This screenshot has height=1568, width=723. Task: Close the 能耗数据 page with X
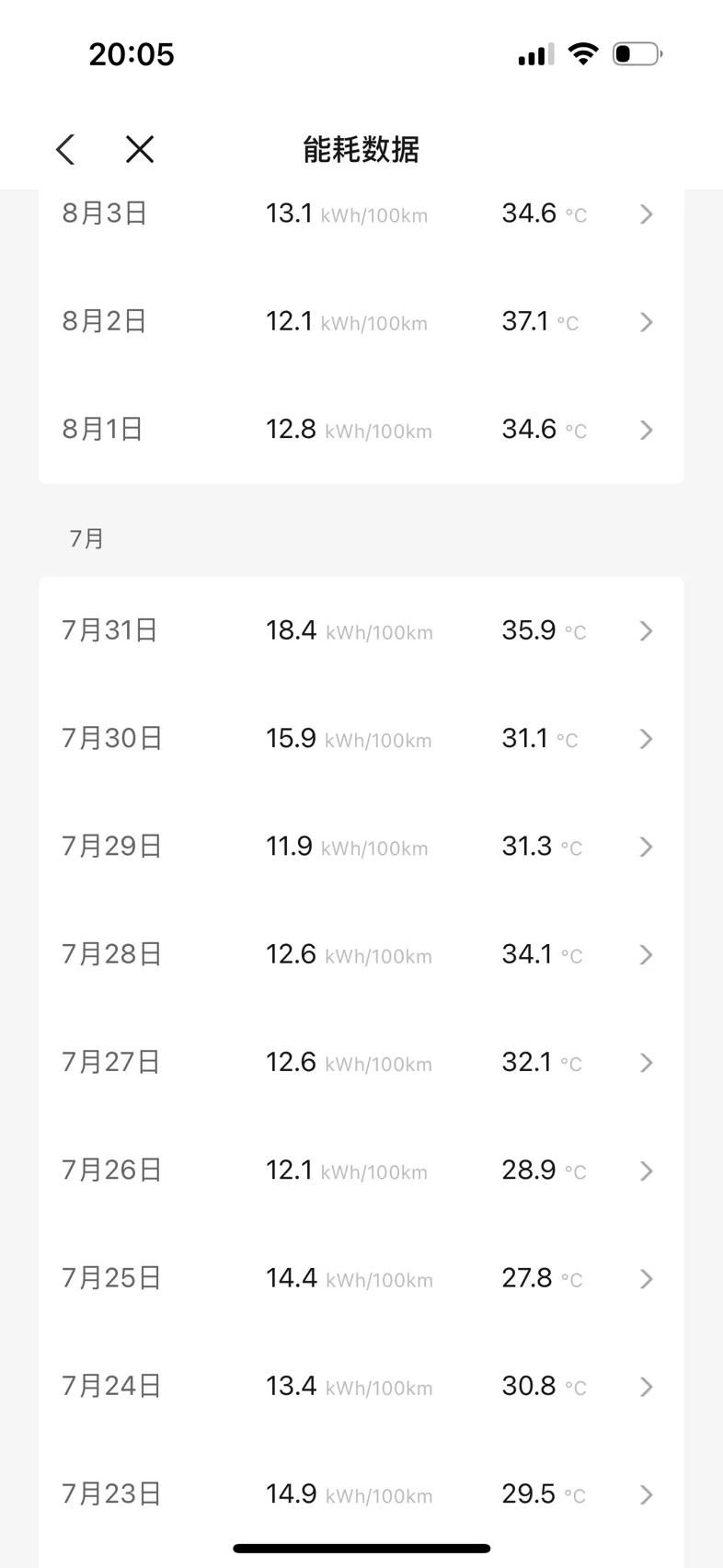pos(140,149)
